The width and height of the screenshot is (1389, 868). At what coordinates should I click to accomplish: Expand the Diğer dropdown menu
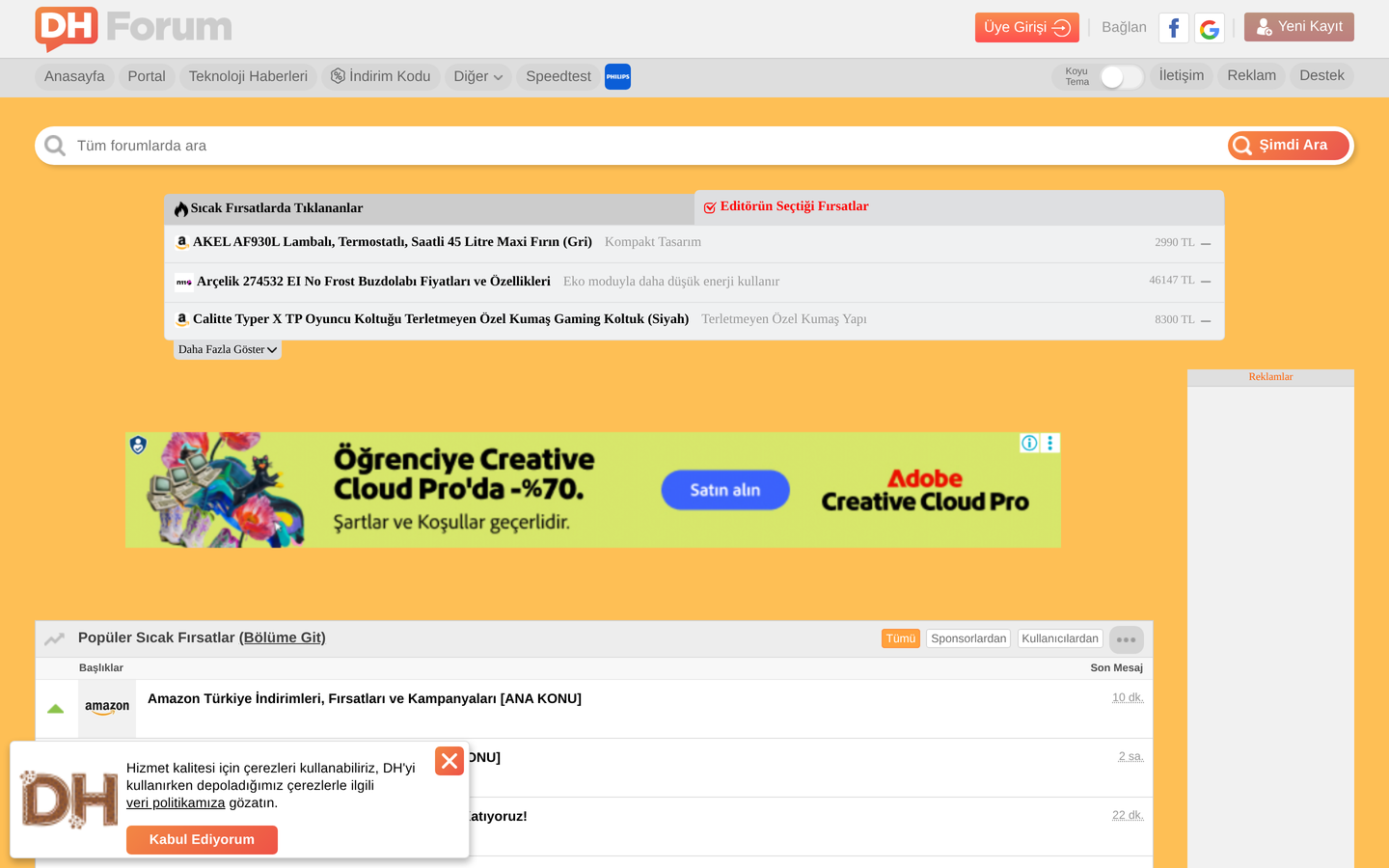click(478, 76)
